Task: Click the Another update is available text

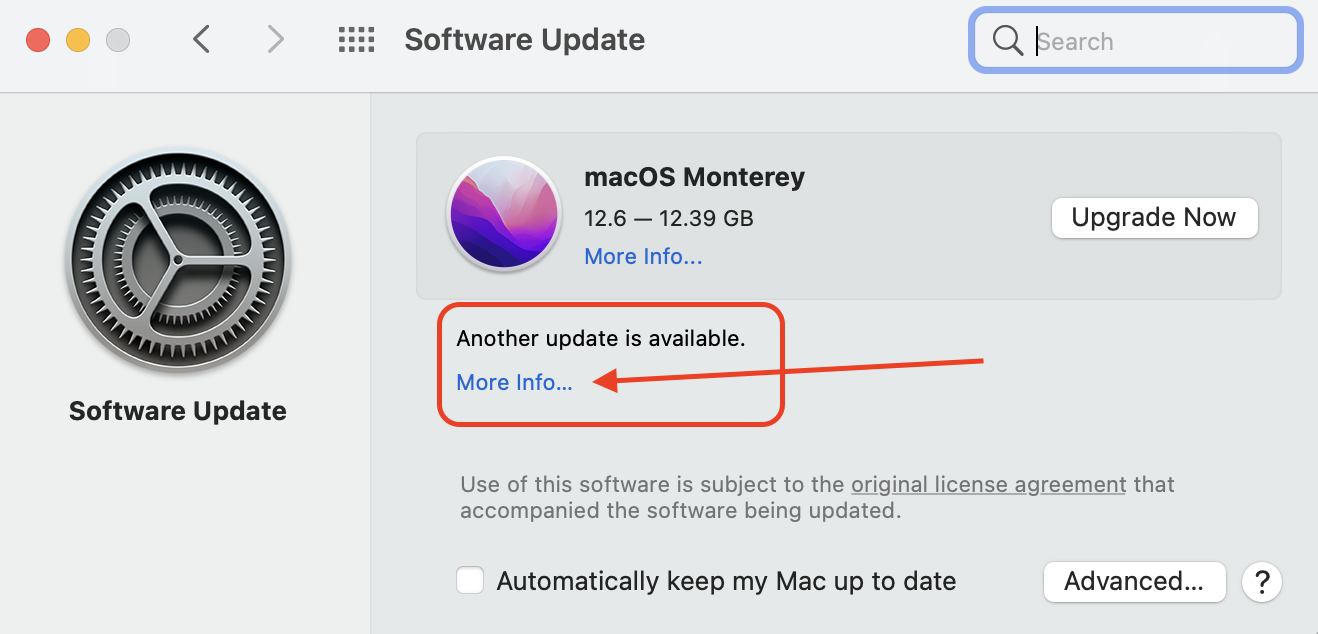Action: pos(601,338)
